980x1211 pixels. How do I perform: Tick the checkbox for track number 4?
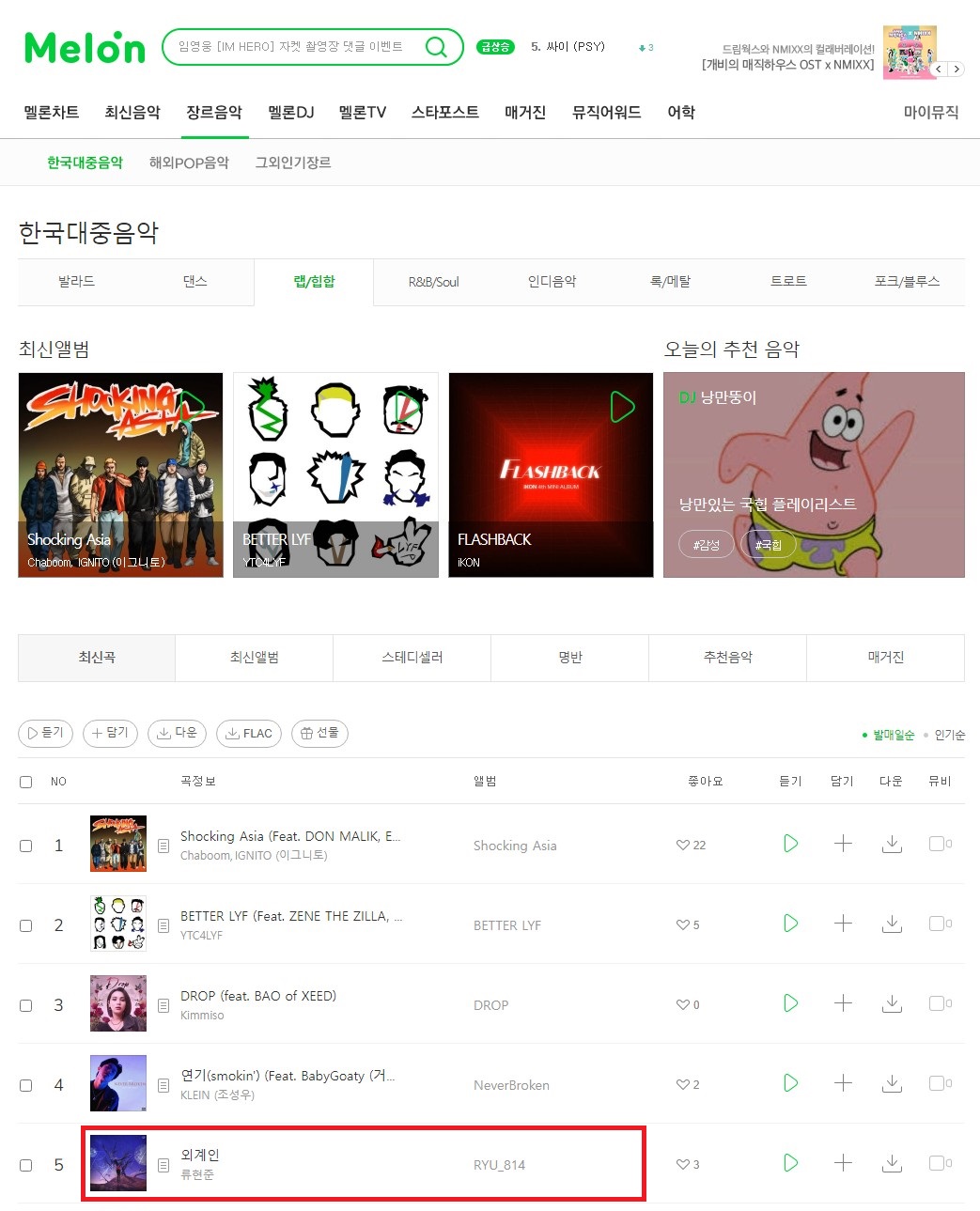click(26, 1085)
